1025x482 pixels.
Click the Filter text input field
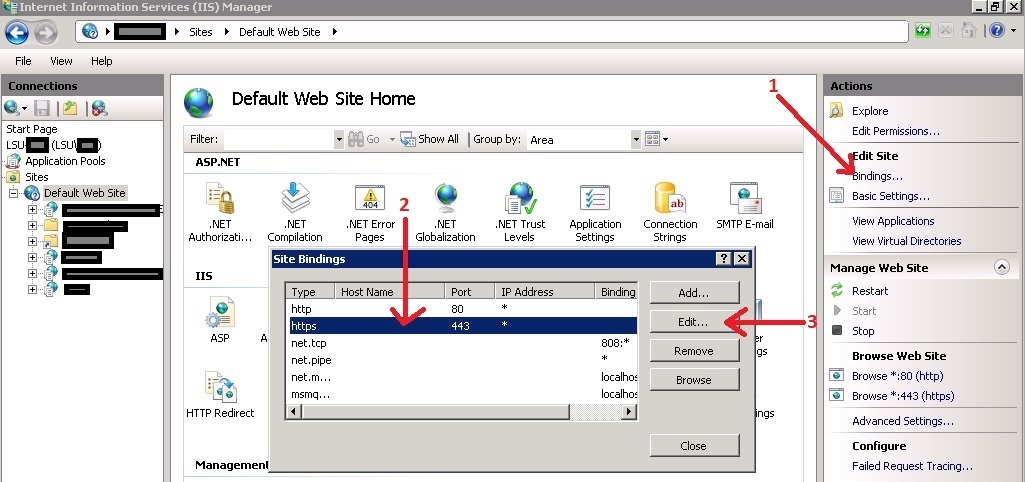[x=278, y=139]
